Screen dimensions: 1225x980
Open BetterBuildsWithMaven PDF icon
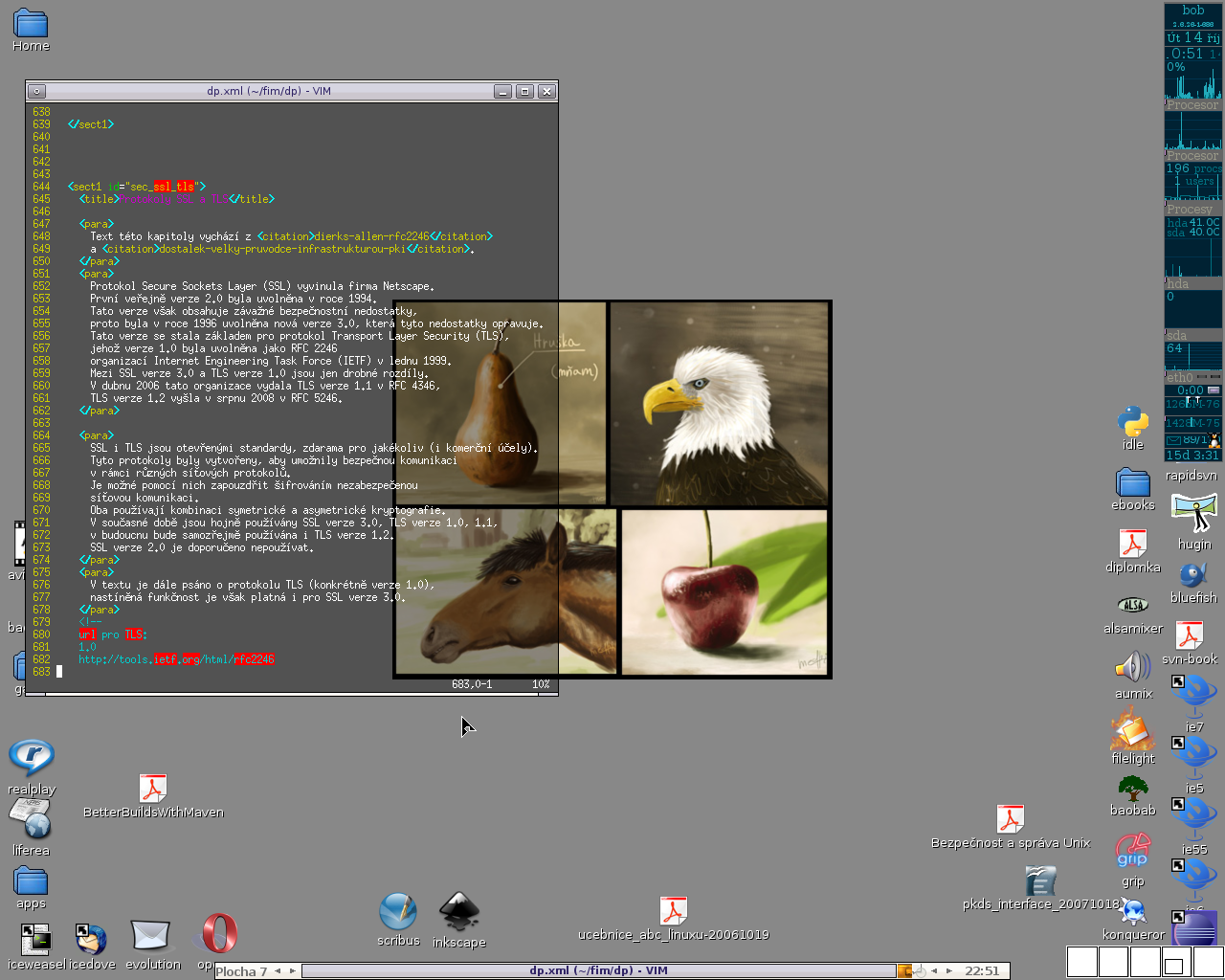tap(153, 789)
